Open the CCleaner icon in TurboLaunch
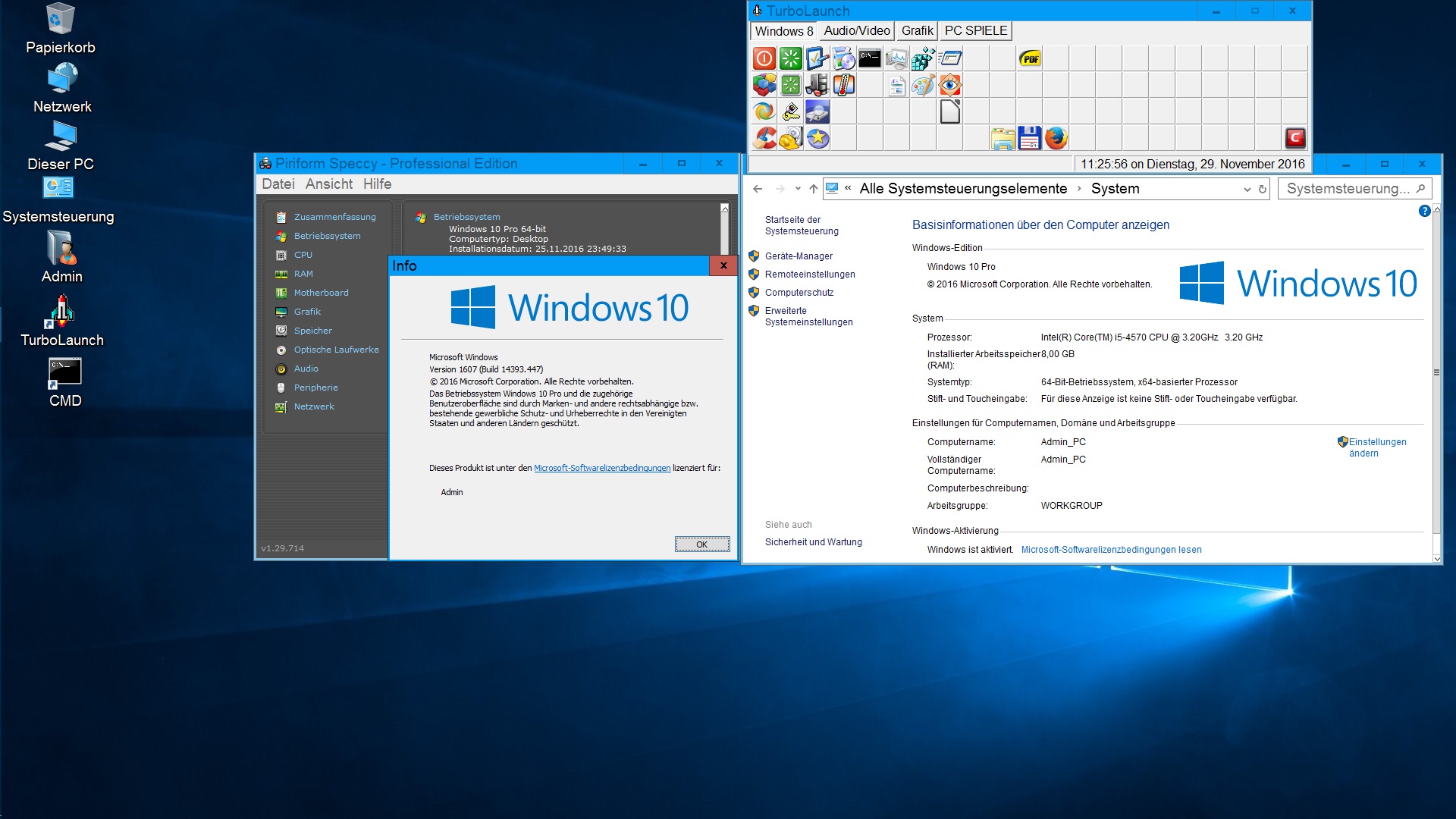1456x819 pixels. [x=764, y=137]
